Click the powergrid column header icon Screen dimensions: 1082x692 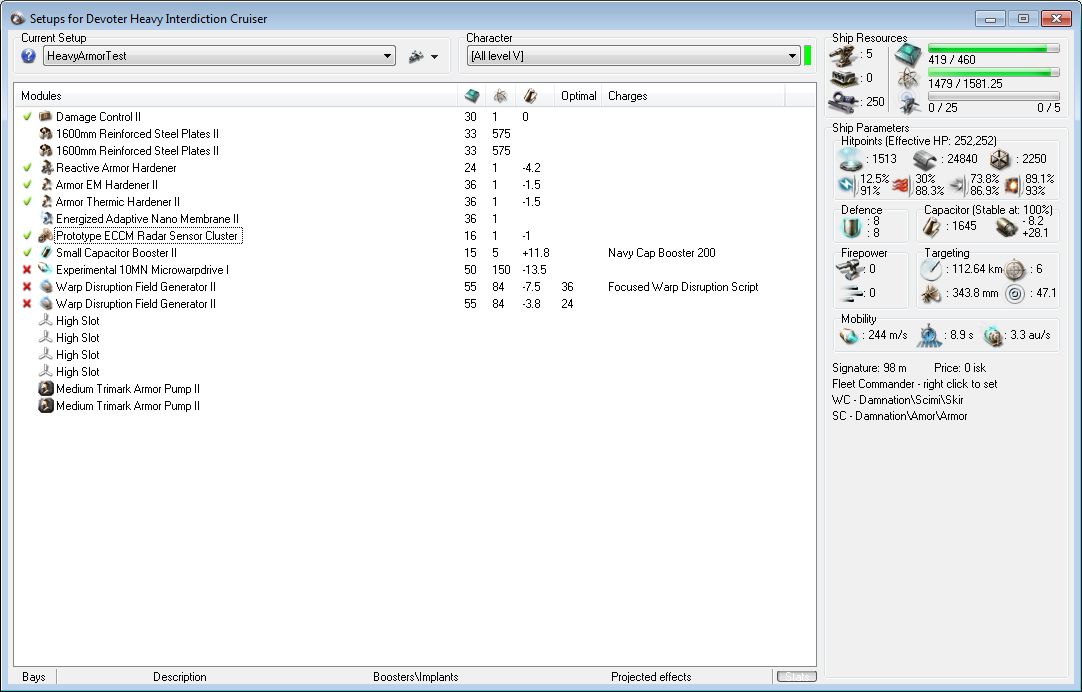(x=500, y=96)
